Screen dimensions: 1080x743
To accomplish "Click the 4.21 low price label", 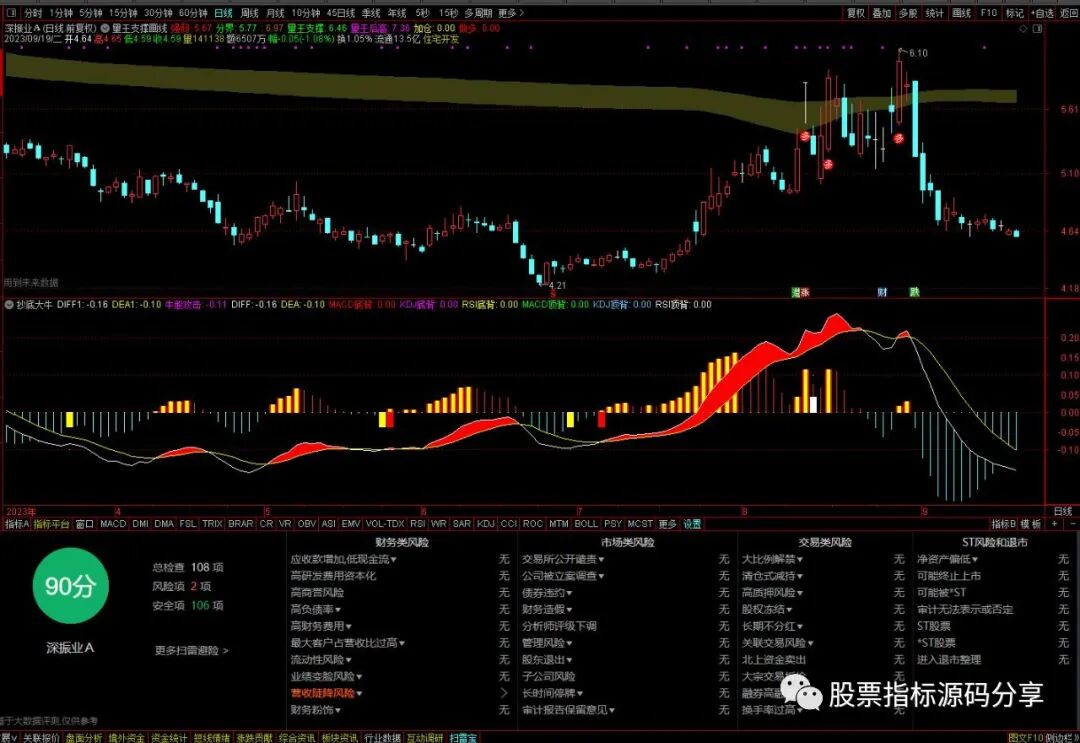I will pos(557,285).
